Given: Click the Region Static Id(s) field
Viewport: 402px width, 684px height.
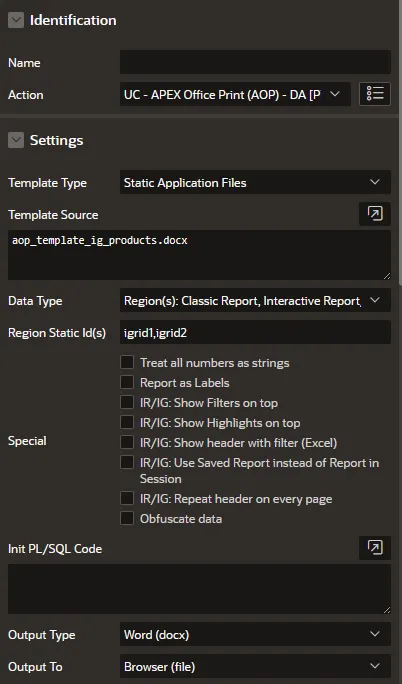Looking at the screenshot, I should (x=255, y=332).
